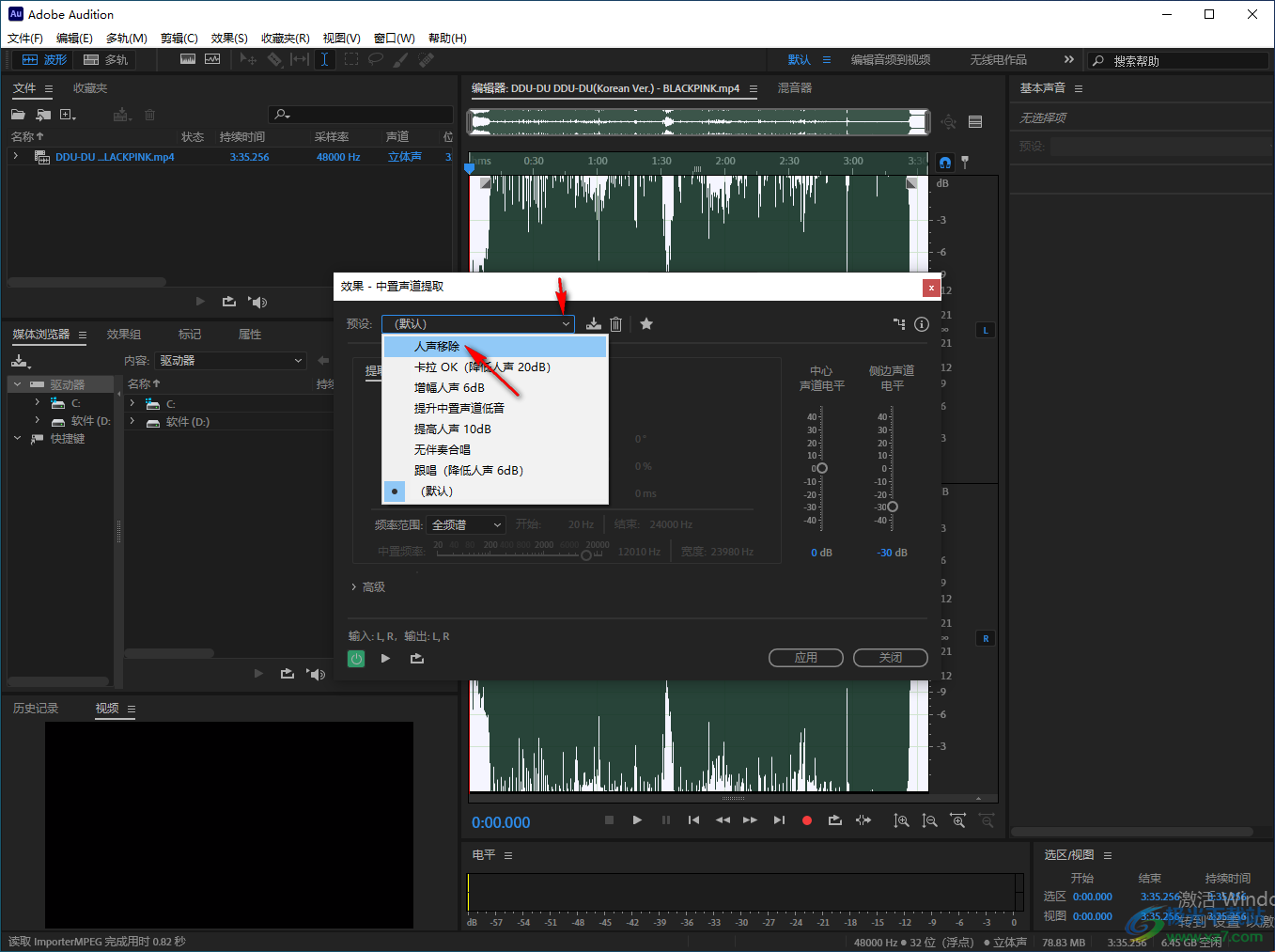Choose the boost center channel bass preset
Viewport: 1275px width, 952px height.
495,409
